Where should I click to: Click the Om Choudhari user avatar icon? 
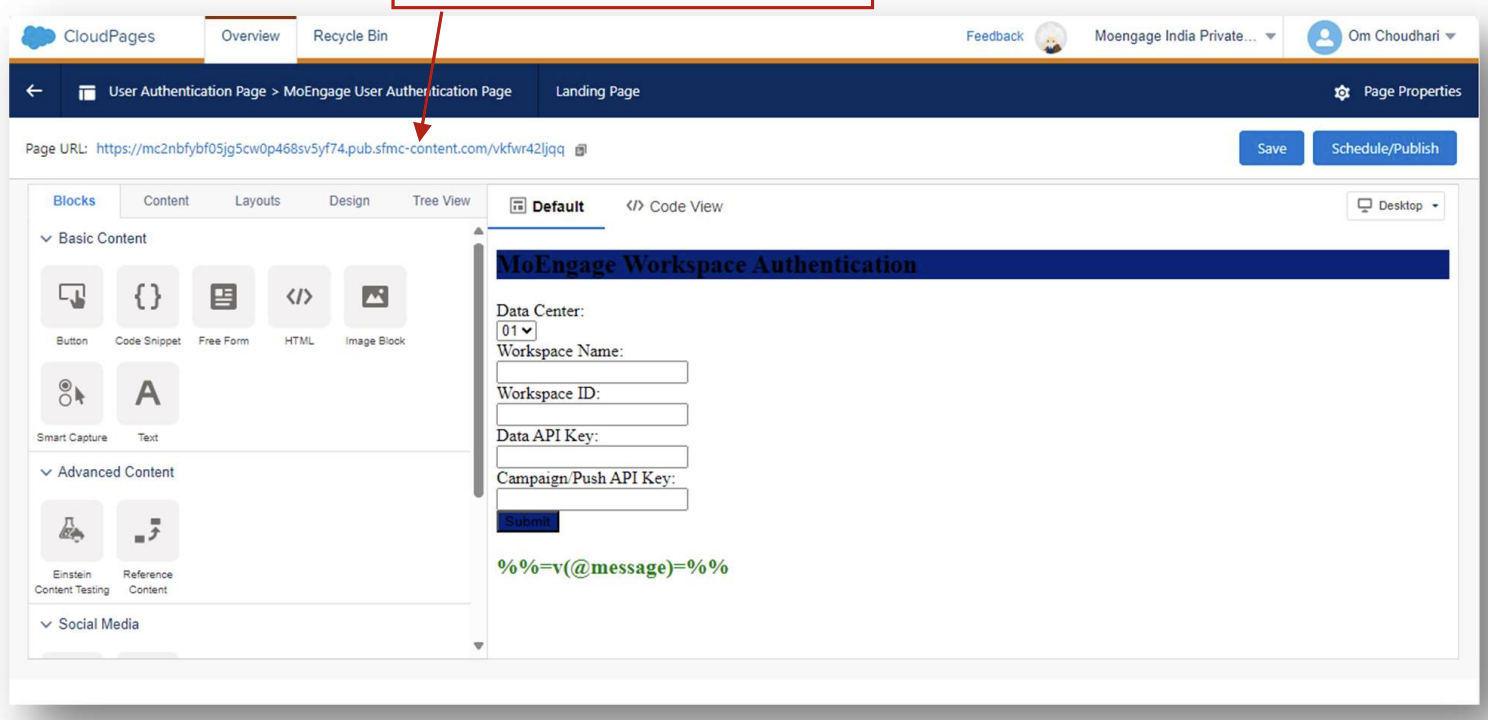pos(1324,37)
